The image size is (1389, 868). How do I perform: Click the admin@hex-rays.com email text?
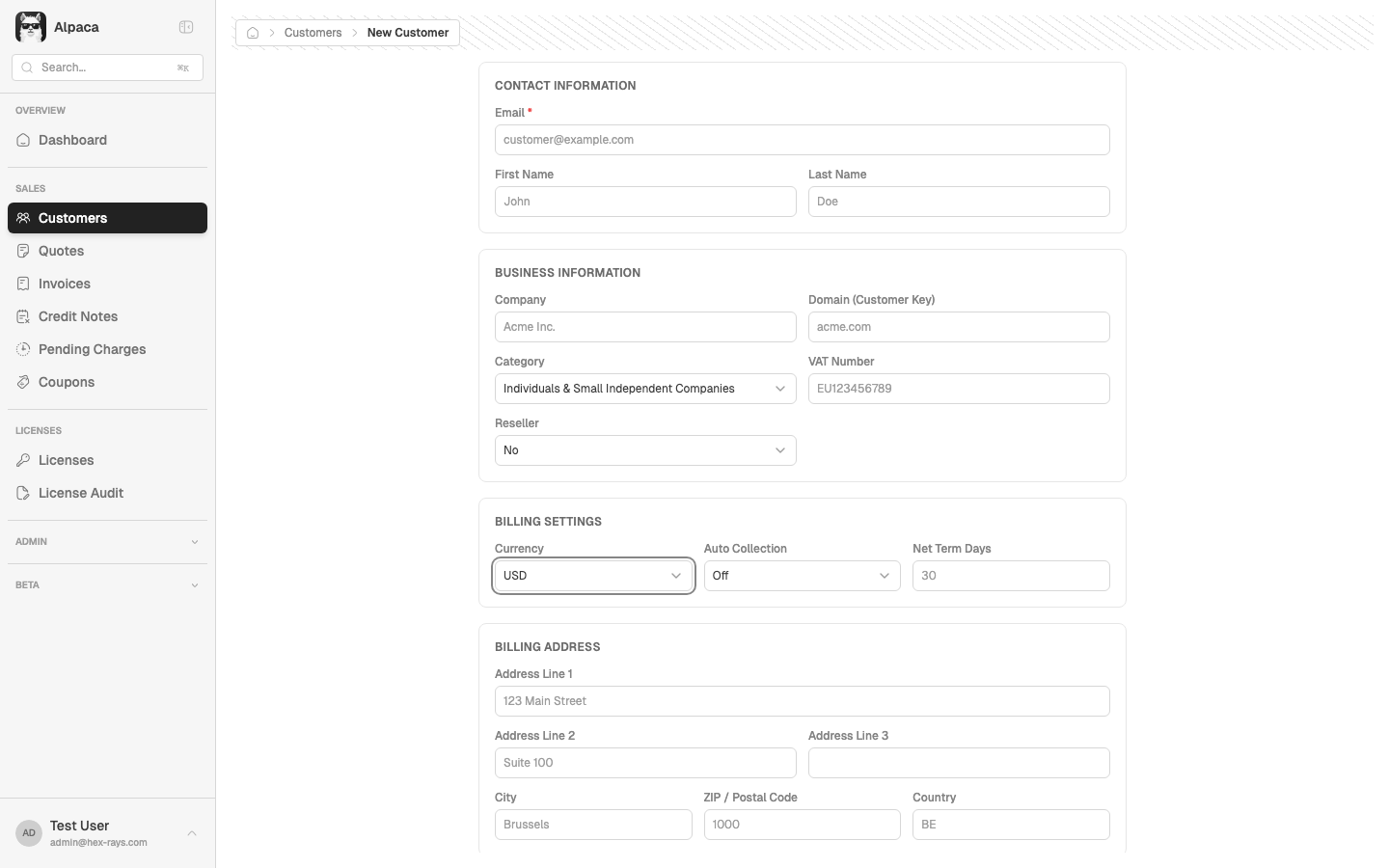click(98, 843)
